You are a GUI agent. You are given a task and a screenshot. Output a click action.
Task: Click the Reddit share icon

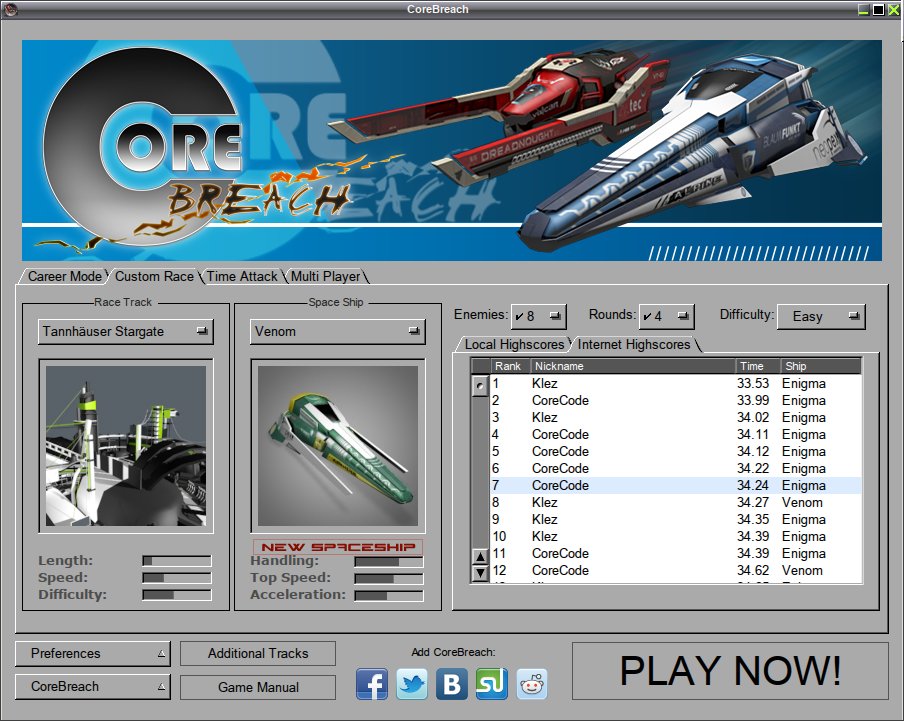[x=532, y=684]
